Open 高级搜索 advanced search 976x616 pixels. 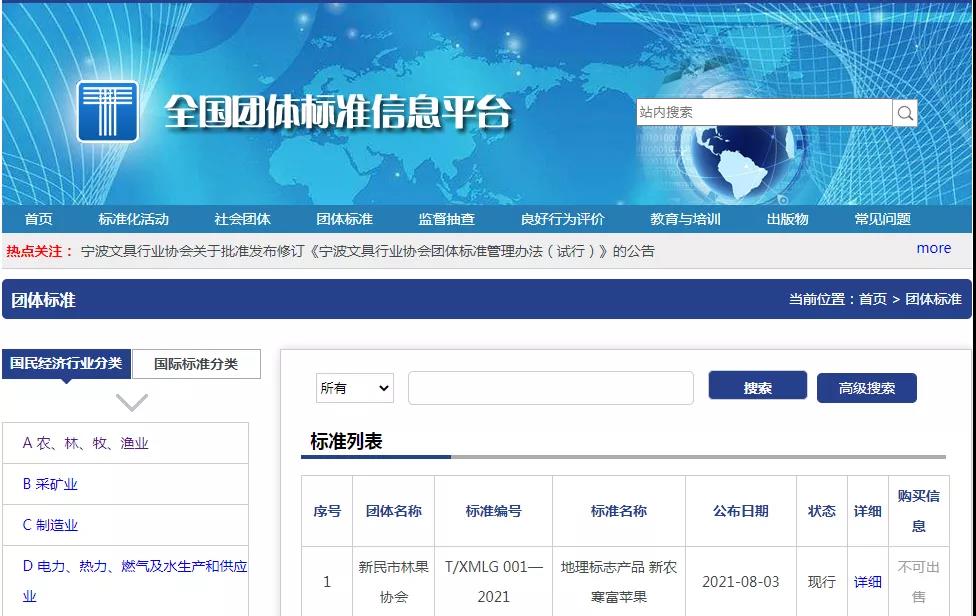(x=866, y=388)
